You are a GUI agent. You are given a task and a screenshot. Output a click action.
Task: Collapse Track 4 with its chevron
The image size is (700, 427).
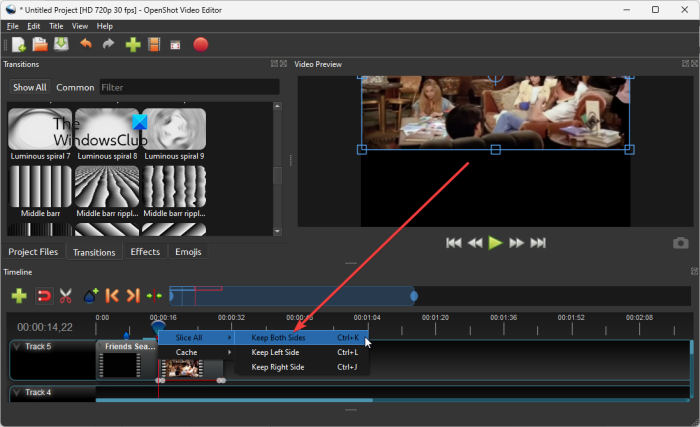point(17,392)
